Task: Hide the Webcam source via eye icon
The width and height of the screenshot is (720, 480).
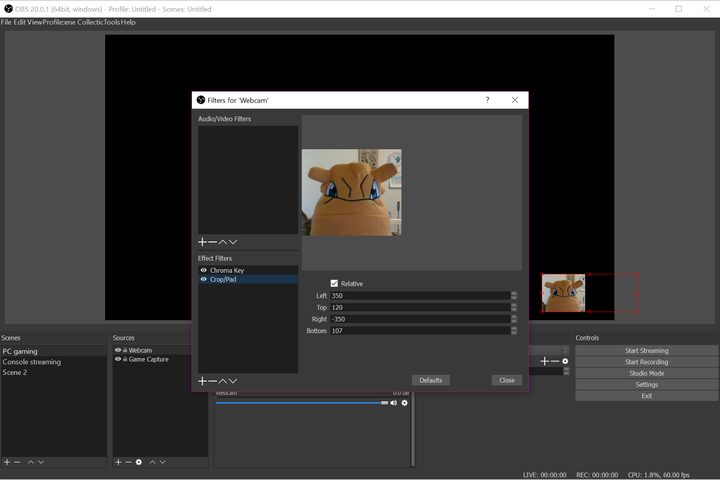Action: tap(118, 350)
